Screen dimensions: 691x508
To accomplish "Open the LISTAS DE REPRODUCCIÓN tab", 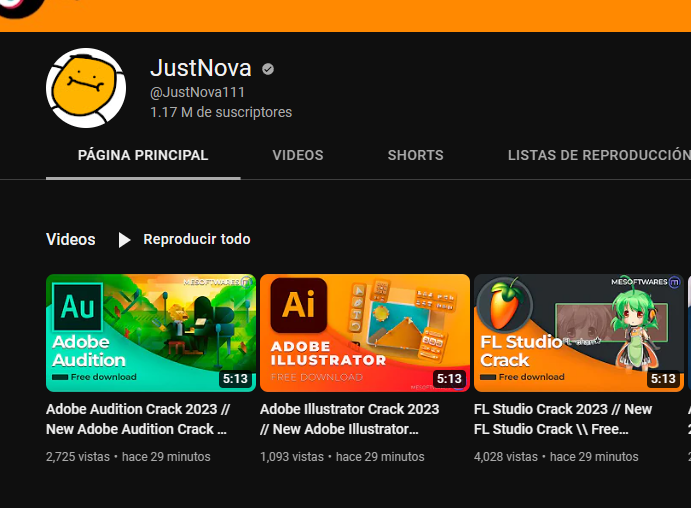I will tap(599, 155).
